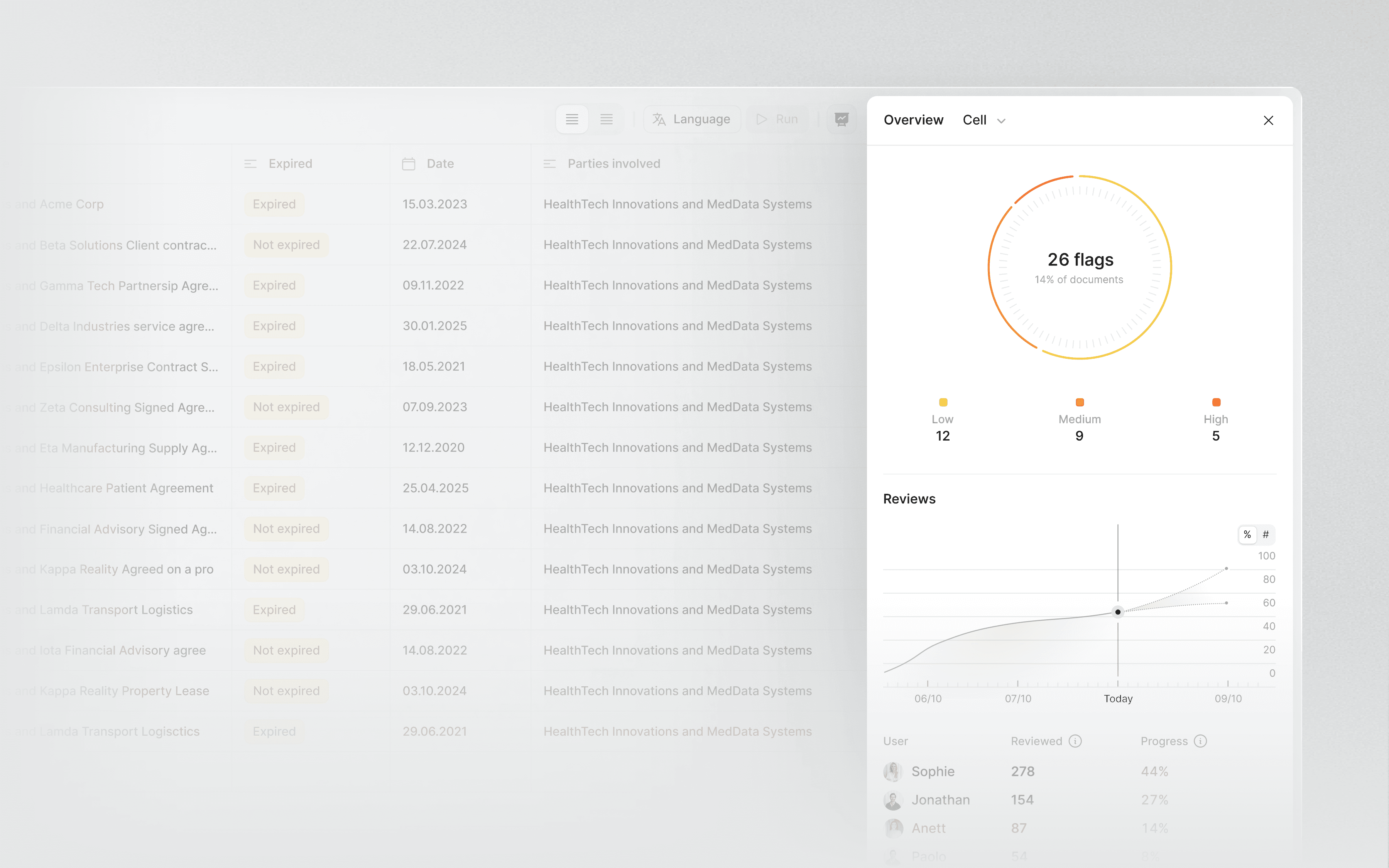1389x868 pixels.
Task: Click info icon next to Progress
Action: coord(1200,741)
